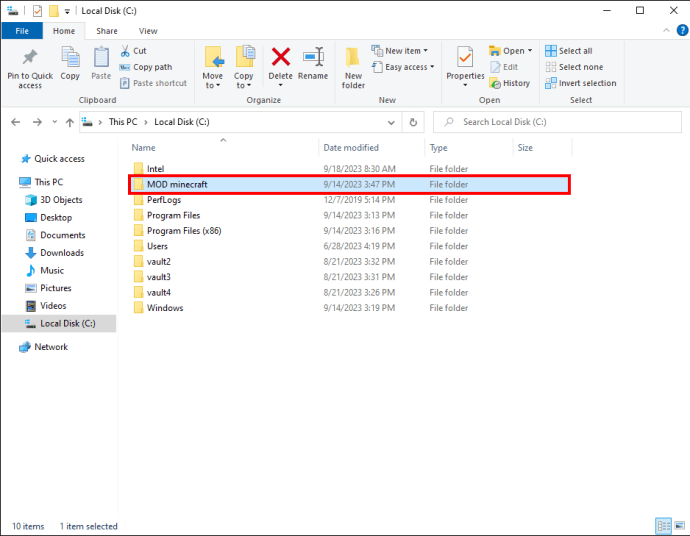Click Select none in the ribbon
The height and width of the screenshot is (536, 690).
tap(574, 67)
